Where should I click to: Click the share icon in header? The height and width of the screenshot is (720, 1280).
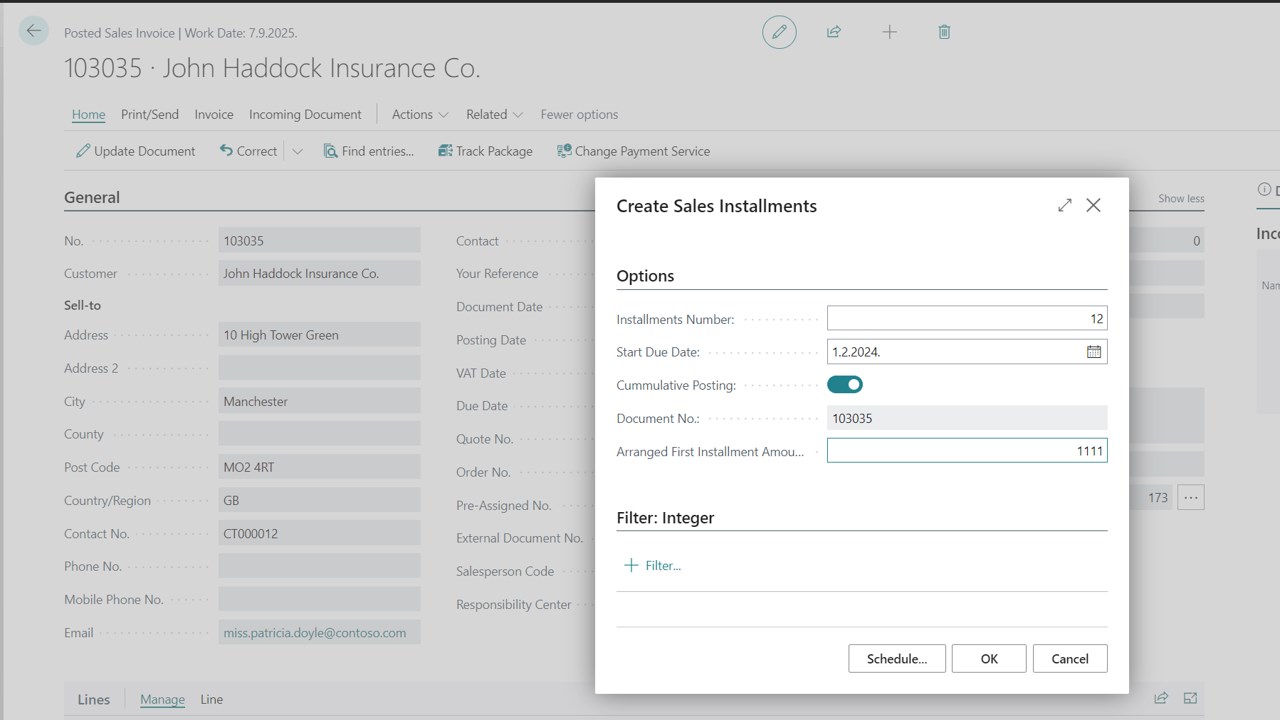834,32
